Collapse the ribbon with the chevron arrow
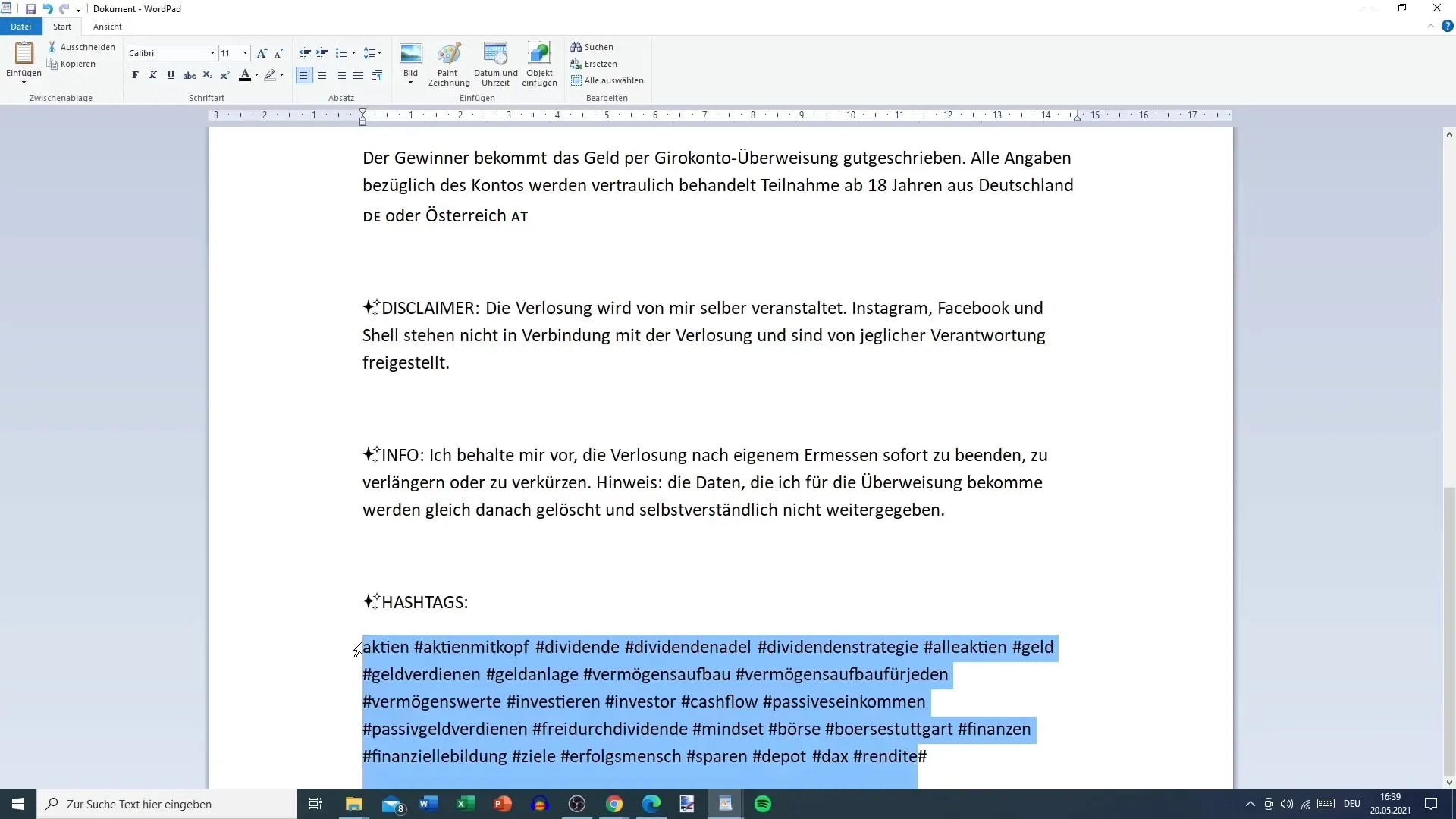Screen dimensions: 1456x819 coord(1430,27)
